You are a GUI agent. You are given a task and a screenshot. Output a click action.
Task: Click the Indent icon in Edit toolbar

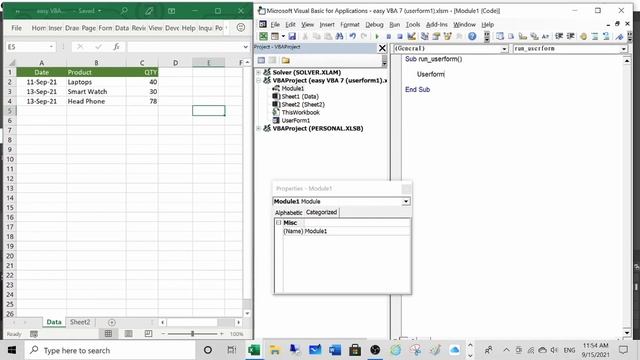(559, 36)
